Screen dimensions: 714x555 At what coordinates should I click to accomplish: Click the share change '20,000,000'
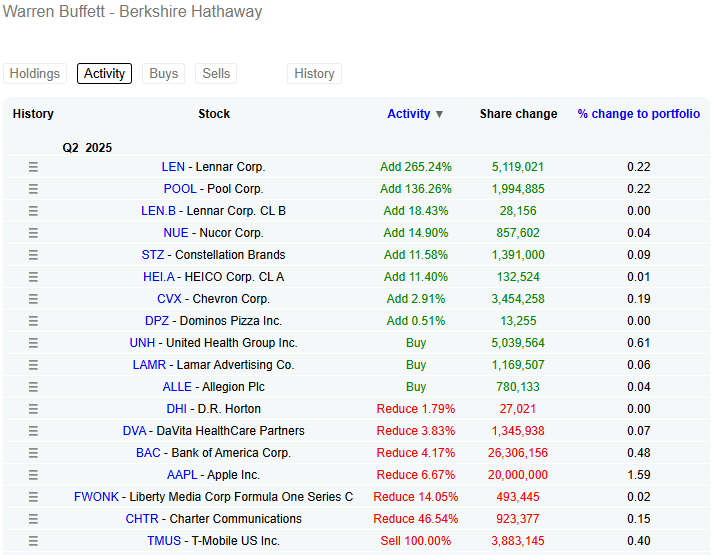[x=518, y=475]
